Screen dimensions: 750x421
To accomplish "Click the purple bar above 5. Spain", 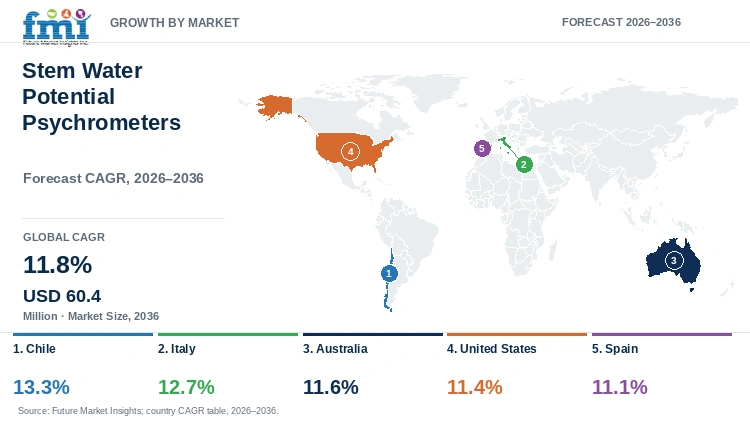I will point(662,334).
